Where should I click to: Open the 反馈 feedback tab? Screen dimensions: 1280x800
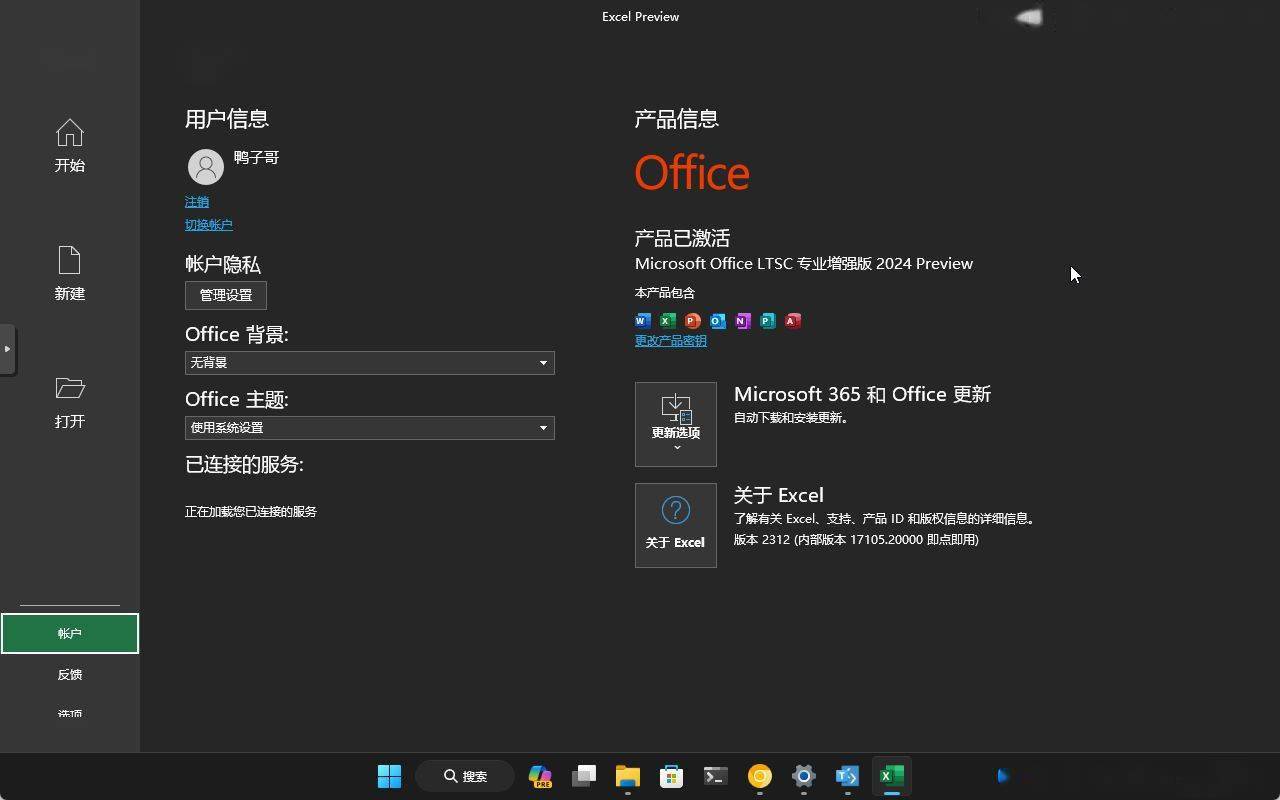tap(70, 674)
